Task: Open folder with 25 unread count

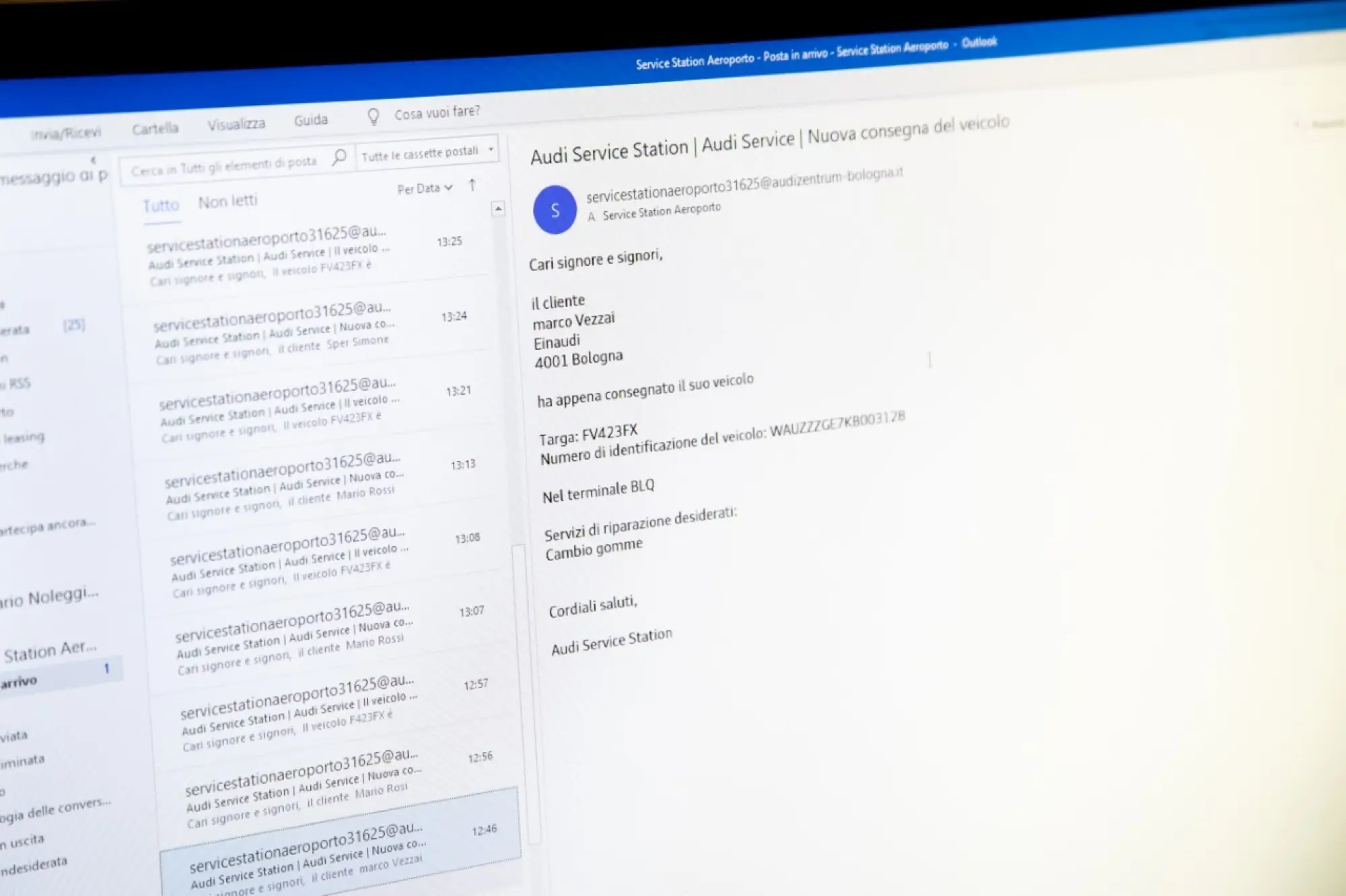Action: pyautogui.click(x=40, y=328)
